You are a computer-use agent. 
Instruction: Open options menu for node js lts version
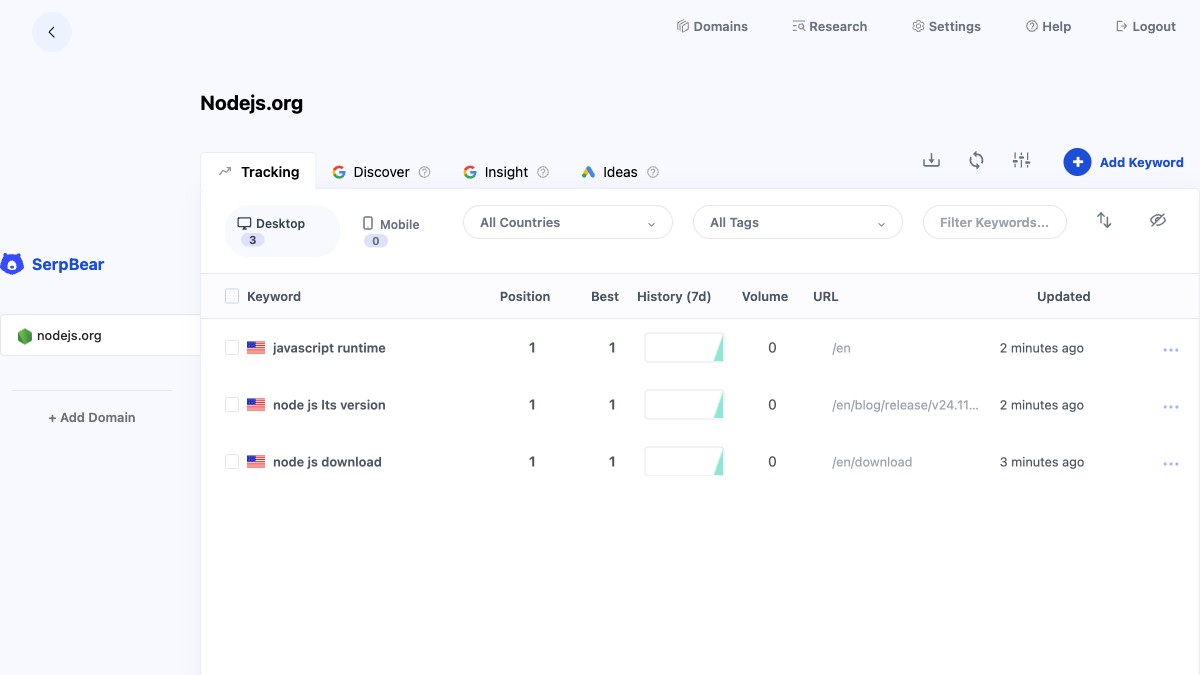pos(1171,407)
